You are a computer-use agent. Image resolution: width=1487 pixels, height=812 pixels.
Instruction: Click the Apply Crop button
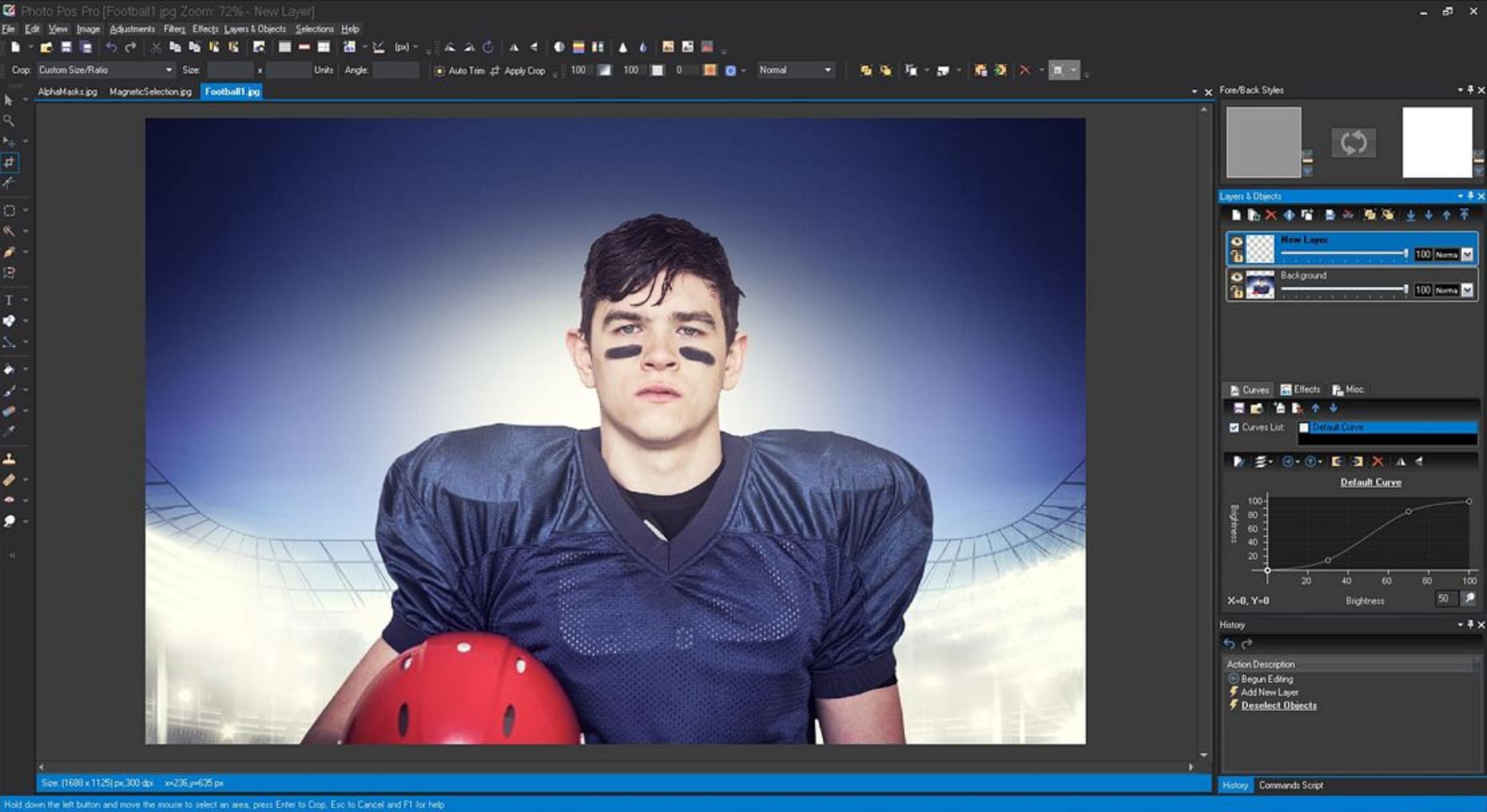(525, 70)
